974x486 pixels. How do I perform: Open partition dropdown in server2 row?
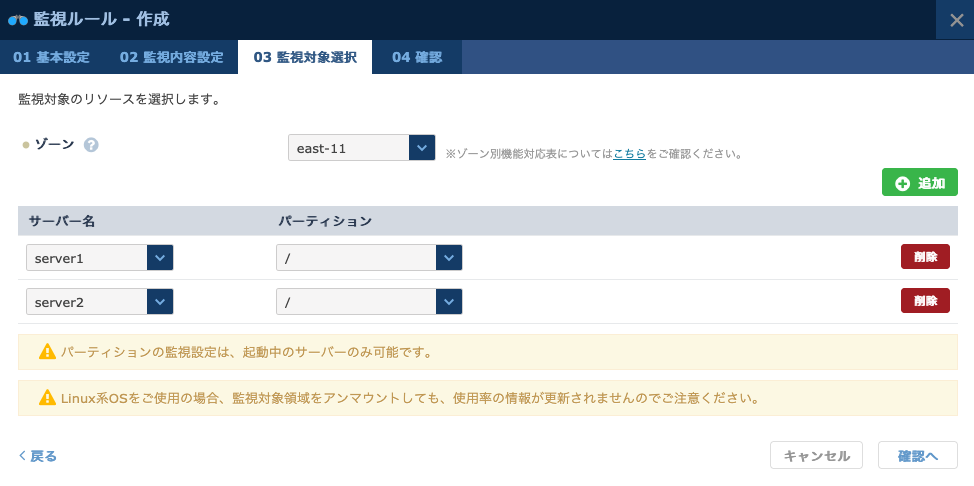(369, 301)
